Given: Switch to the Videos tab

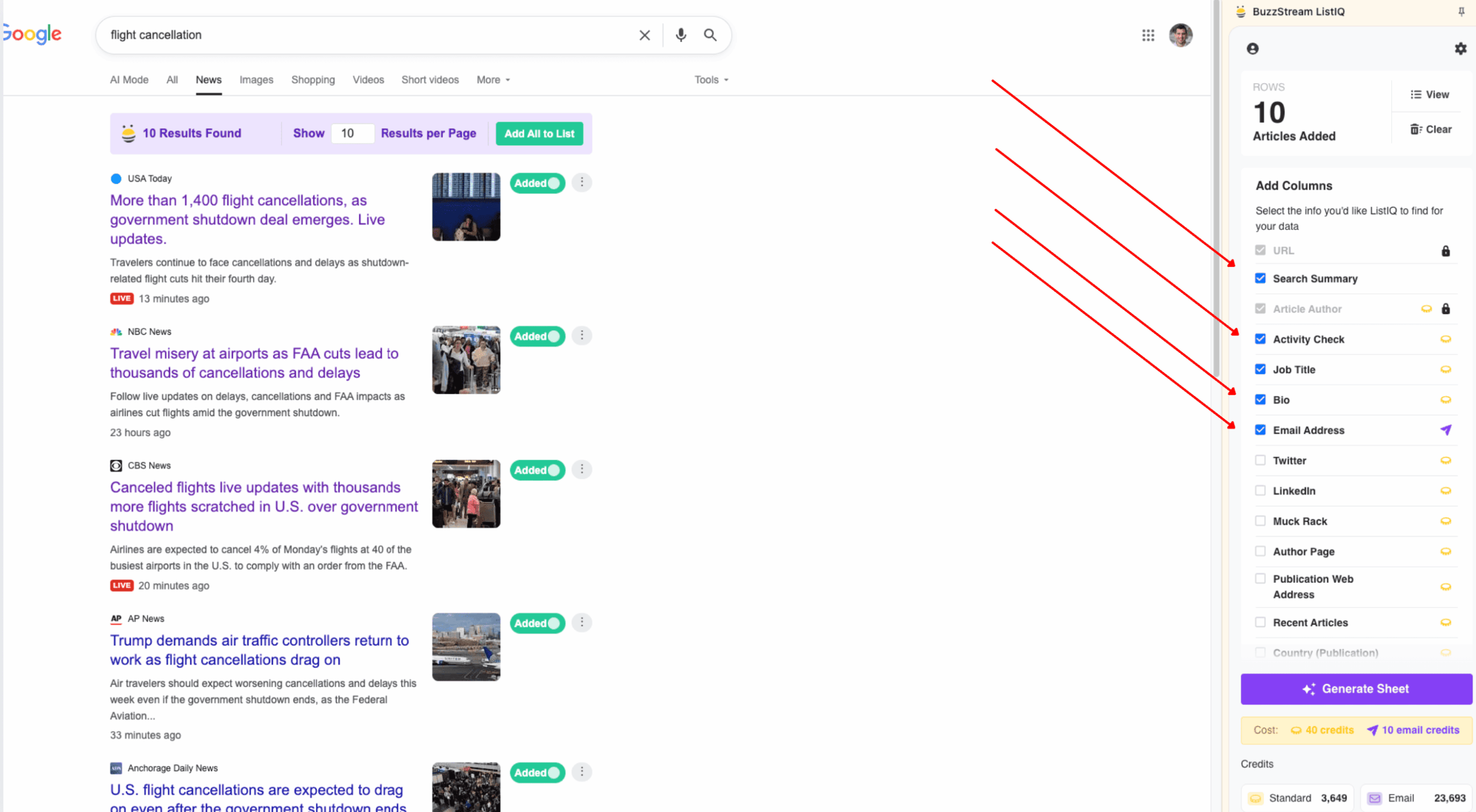Looking at the screenshot, I should click(x=368, y=80).
